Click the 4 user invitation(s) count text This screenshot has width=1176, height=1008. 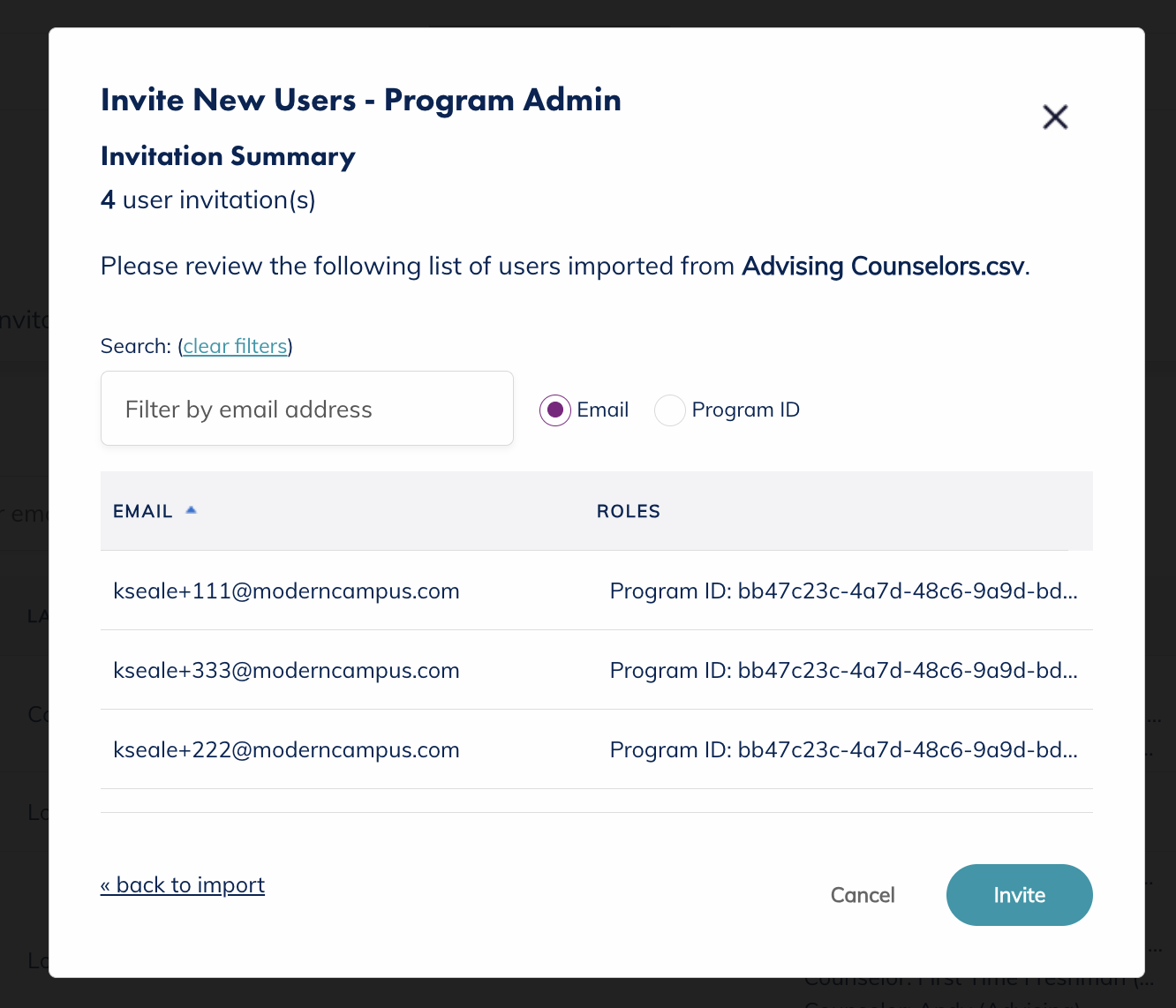(208, 200)
